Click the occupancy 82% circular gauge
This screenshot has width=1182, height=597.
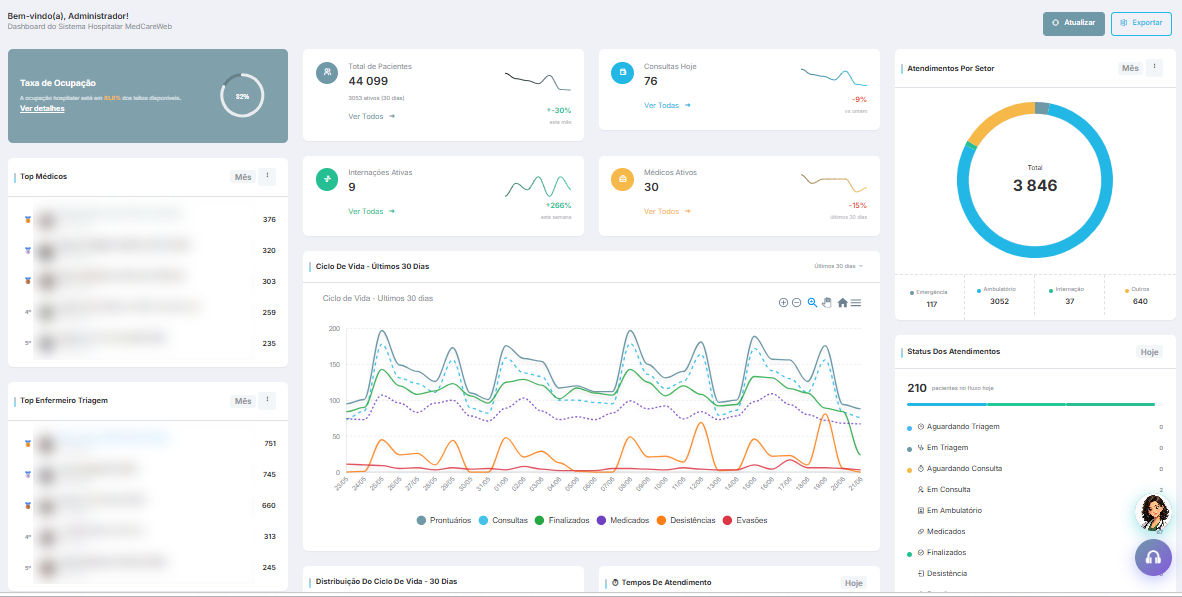tap(242, 96)
